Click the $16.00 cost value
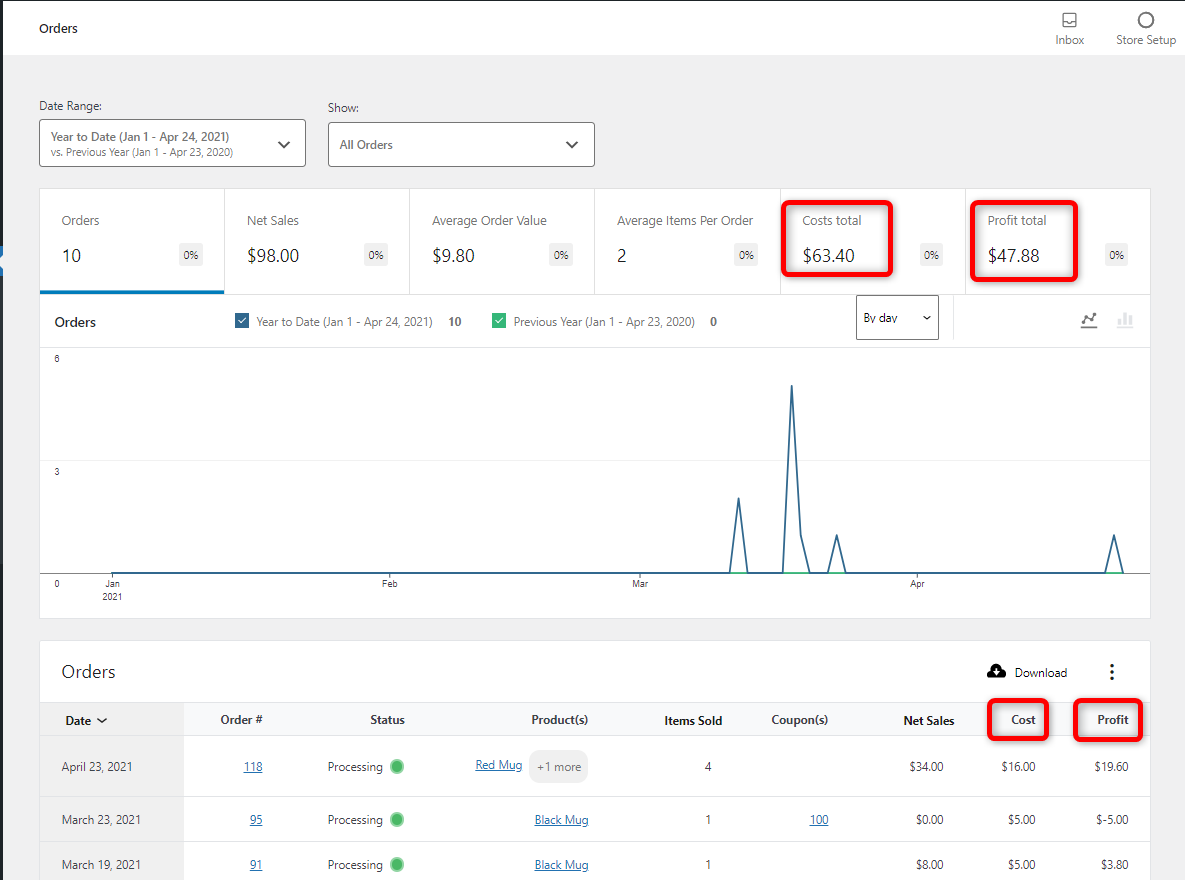The image size is (1185, 880). [x=1018, y=767]
